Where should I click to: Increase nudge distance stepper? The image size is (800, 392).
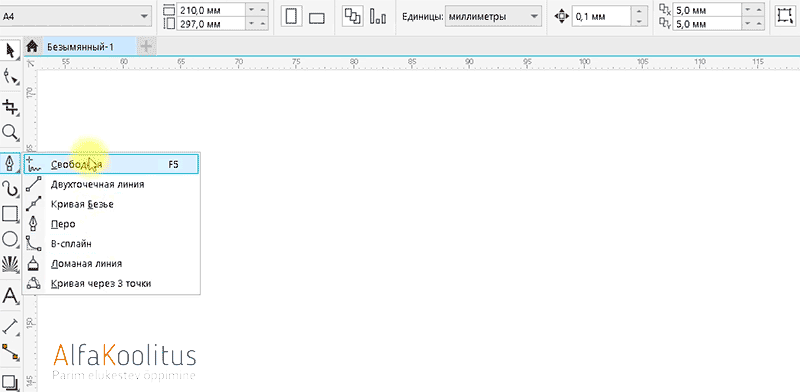[639, 11]
